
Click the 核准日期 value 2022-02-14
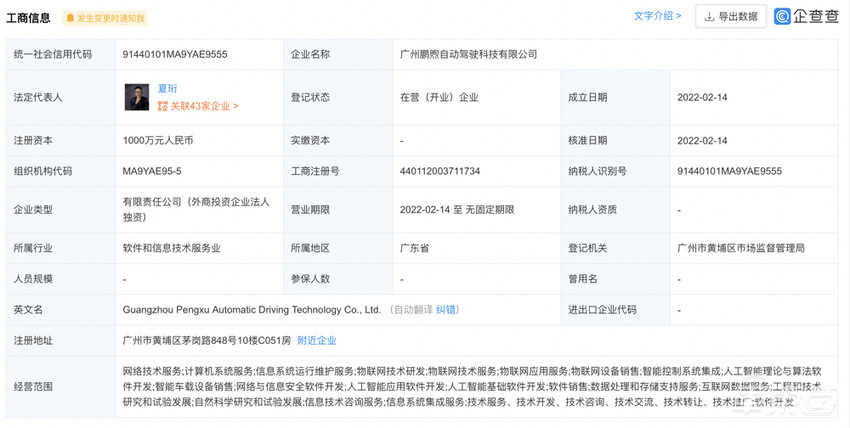pyautogui.click(x=702, y=141)
